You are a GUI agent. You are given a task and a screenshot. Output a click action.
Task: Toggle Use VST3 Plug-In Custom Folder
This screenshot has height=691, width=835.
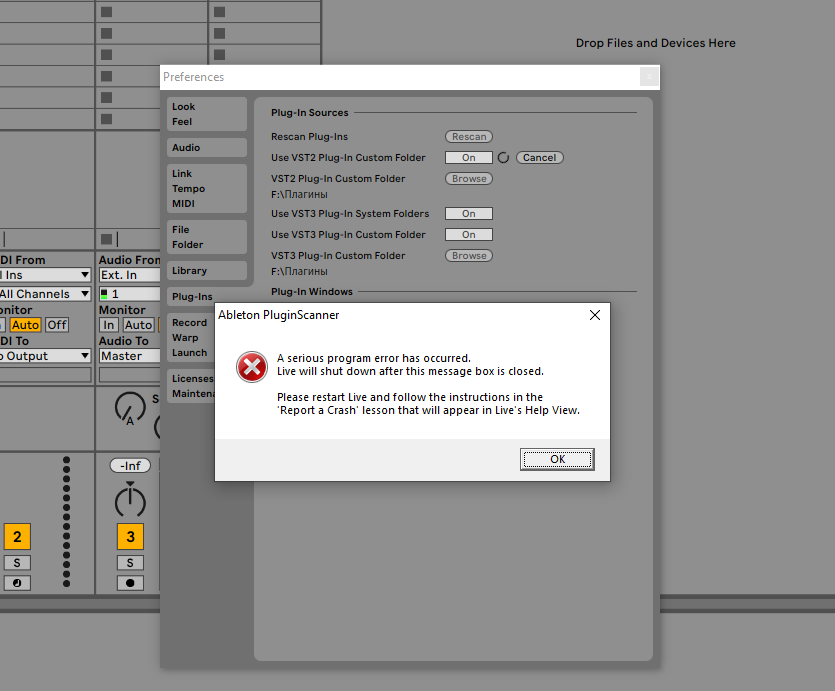469,235
